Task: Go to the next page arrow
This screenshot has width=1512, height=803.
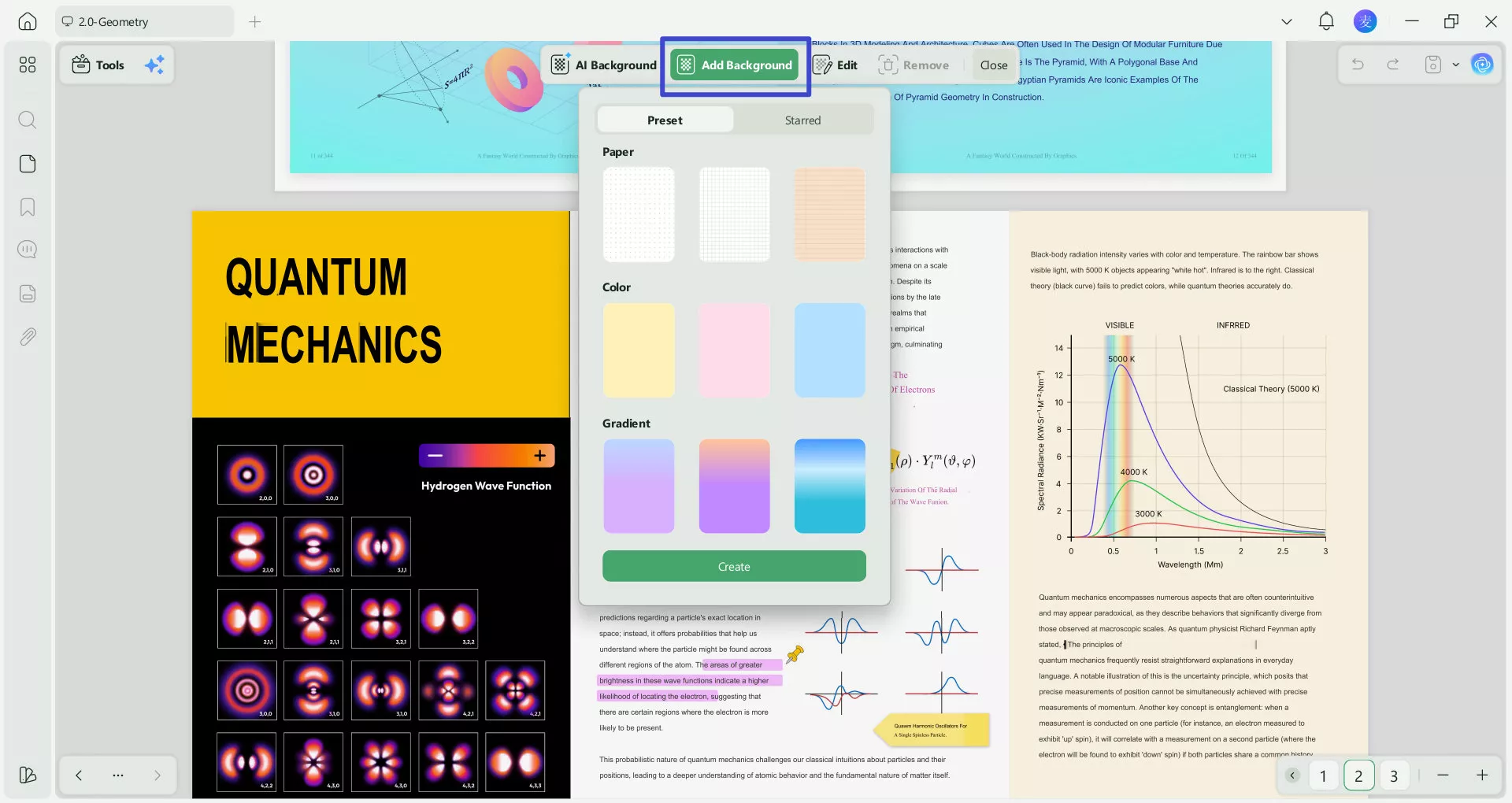Action: tap(157, 775)
